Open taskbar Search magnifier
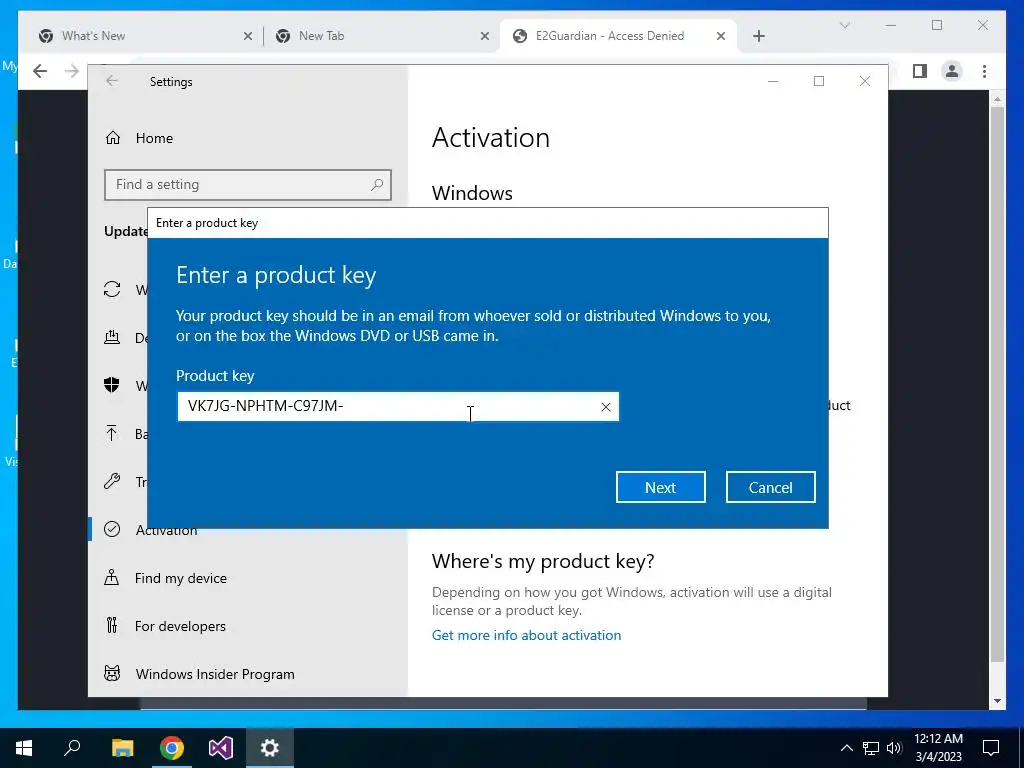 [x=72, y=748]
